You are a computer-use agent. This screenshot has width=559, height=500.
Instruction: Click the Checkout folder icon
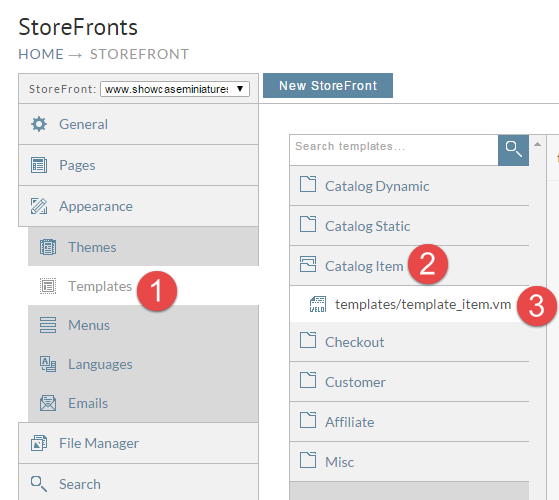(x=308, y=340)
